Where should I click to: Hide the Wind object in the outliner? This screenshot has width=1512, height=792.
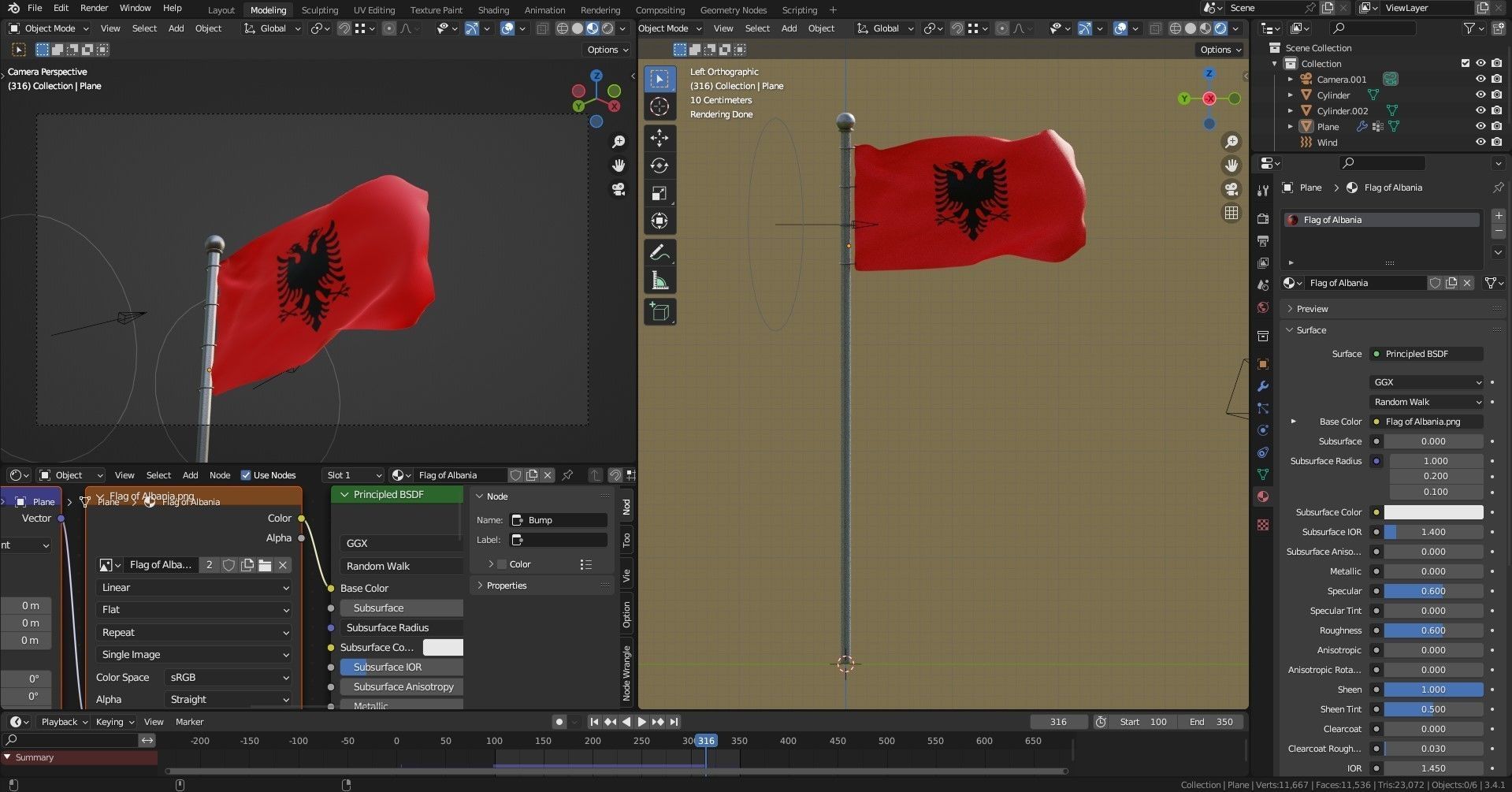pos(1480,143)
